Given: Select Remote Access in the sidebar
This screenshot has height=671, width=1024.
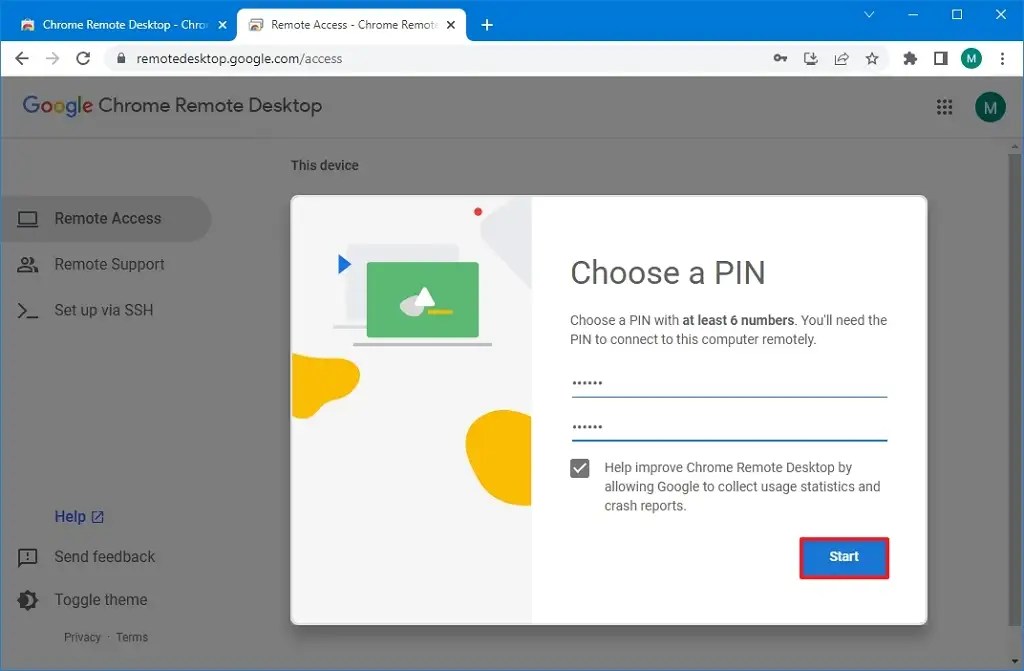Looking at the screenshot, I should (105, 218).
